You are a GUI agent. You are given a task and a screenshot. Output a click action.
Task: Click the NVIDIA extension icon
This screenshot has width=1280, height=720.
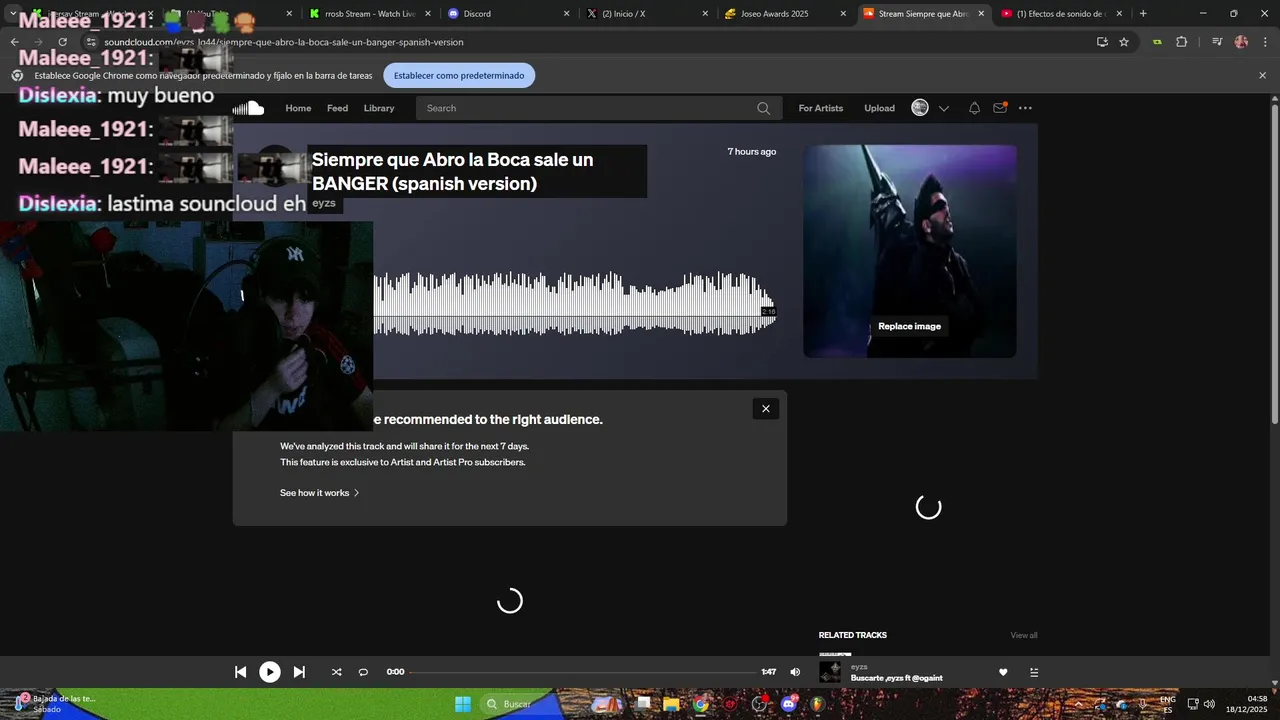(x=1157, y=42)
